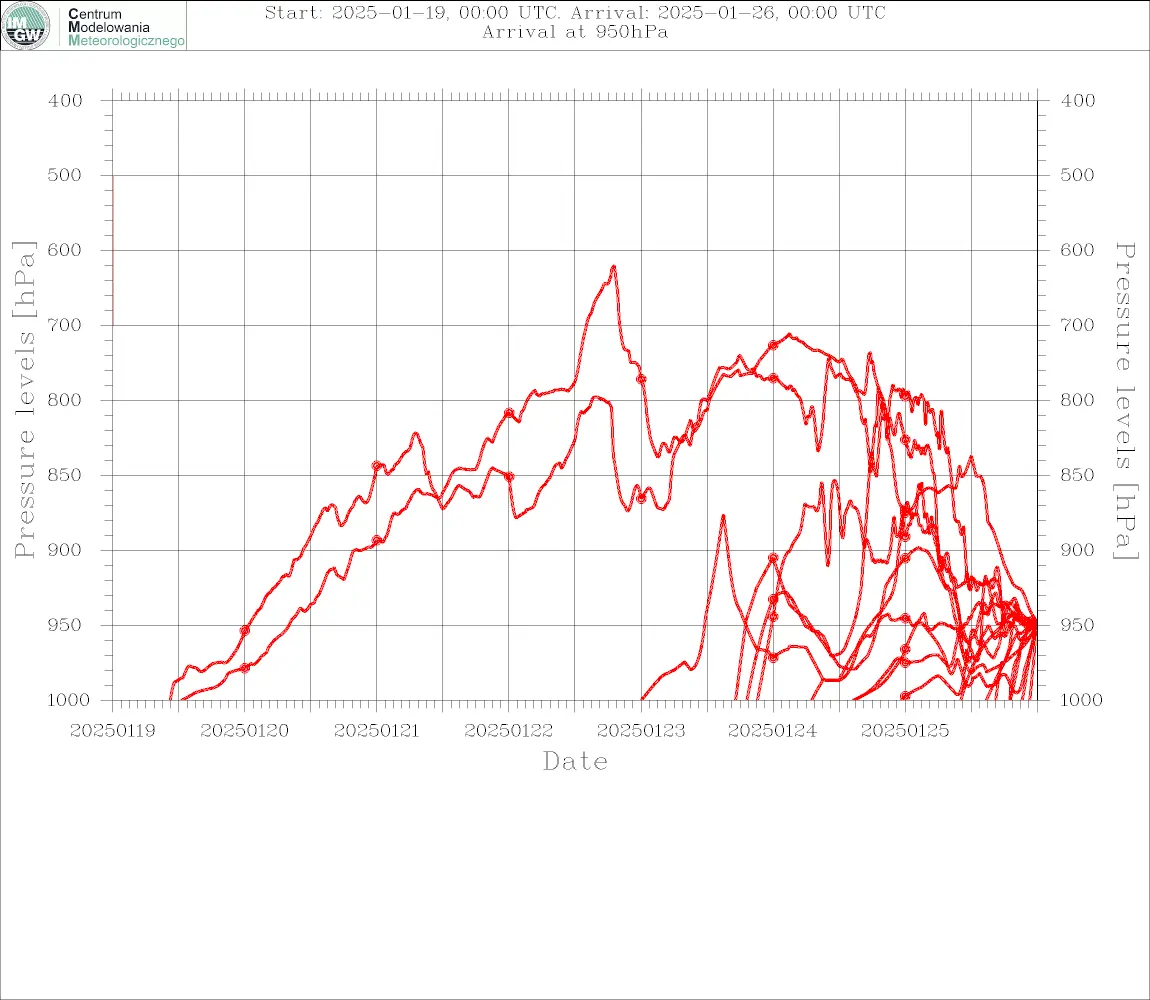Click the right 'Pressure levels [hPa]' axis title
This screenshot has height=1000, width=1150.
(1125, 401)
